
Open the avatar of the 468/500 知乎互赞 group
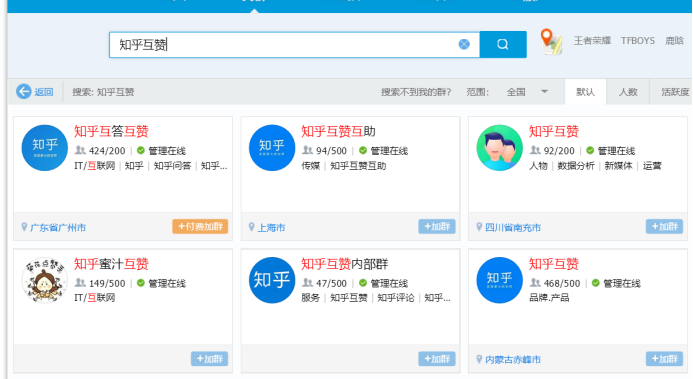coord(499,280)
